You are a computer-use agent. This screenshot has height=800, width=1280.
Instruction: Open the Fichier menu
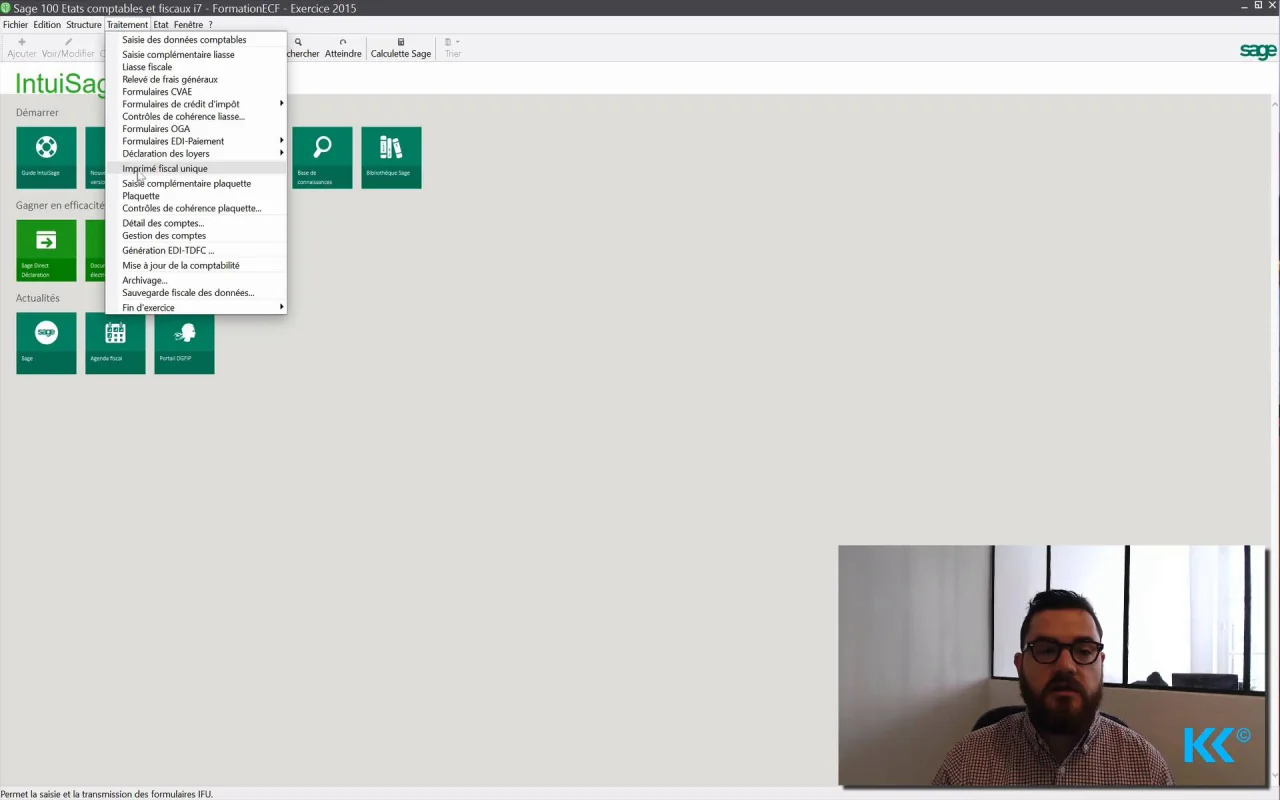[15, 25]
